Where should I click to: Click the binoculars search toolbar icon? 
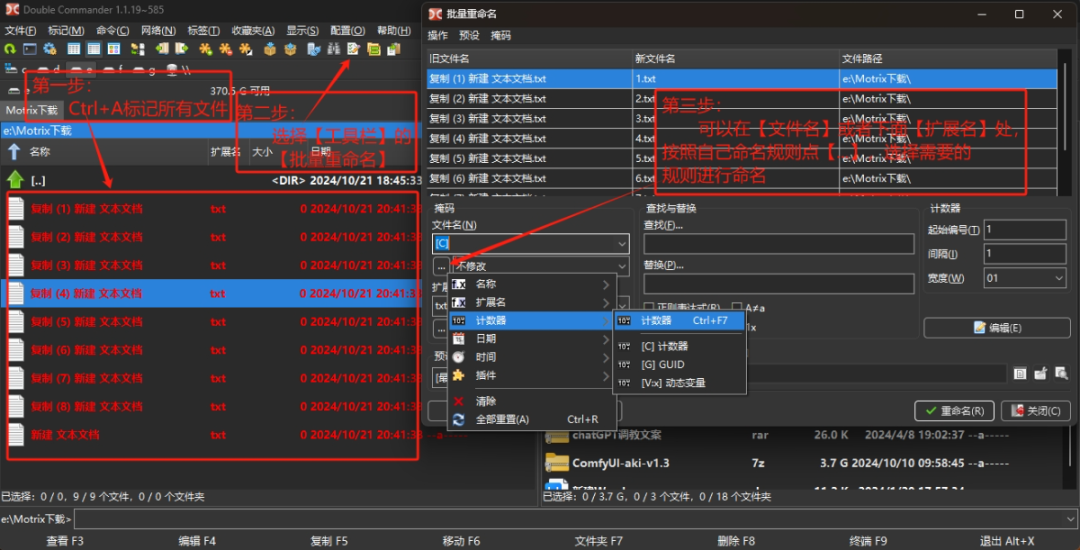tap(334, 49)
